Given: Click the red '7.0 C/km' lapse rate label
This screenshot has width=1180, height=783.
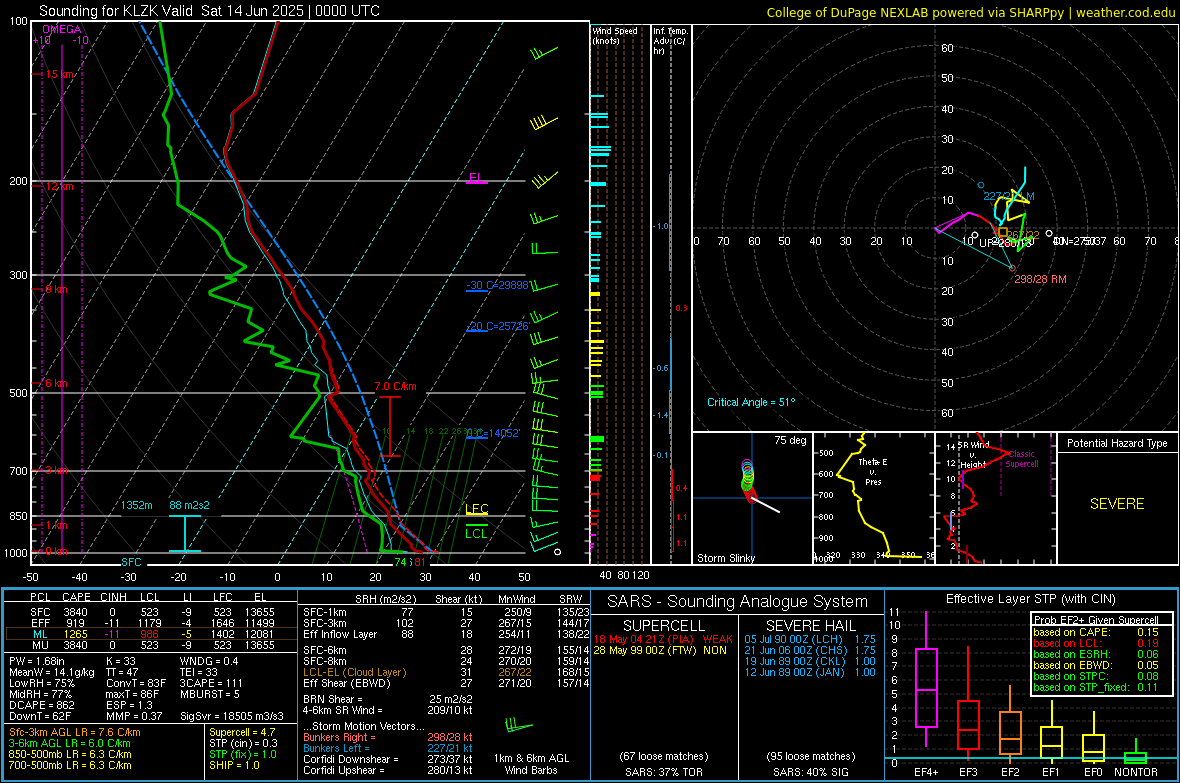Looking at the screenshot, I should tap(395, 386).
